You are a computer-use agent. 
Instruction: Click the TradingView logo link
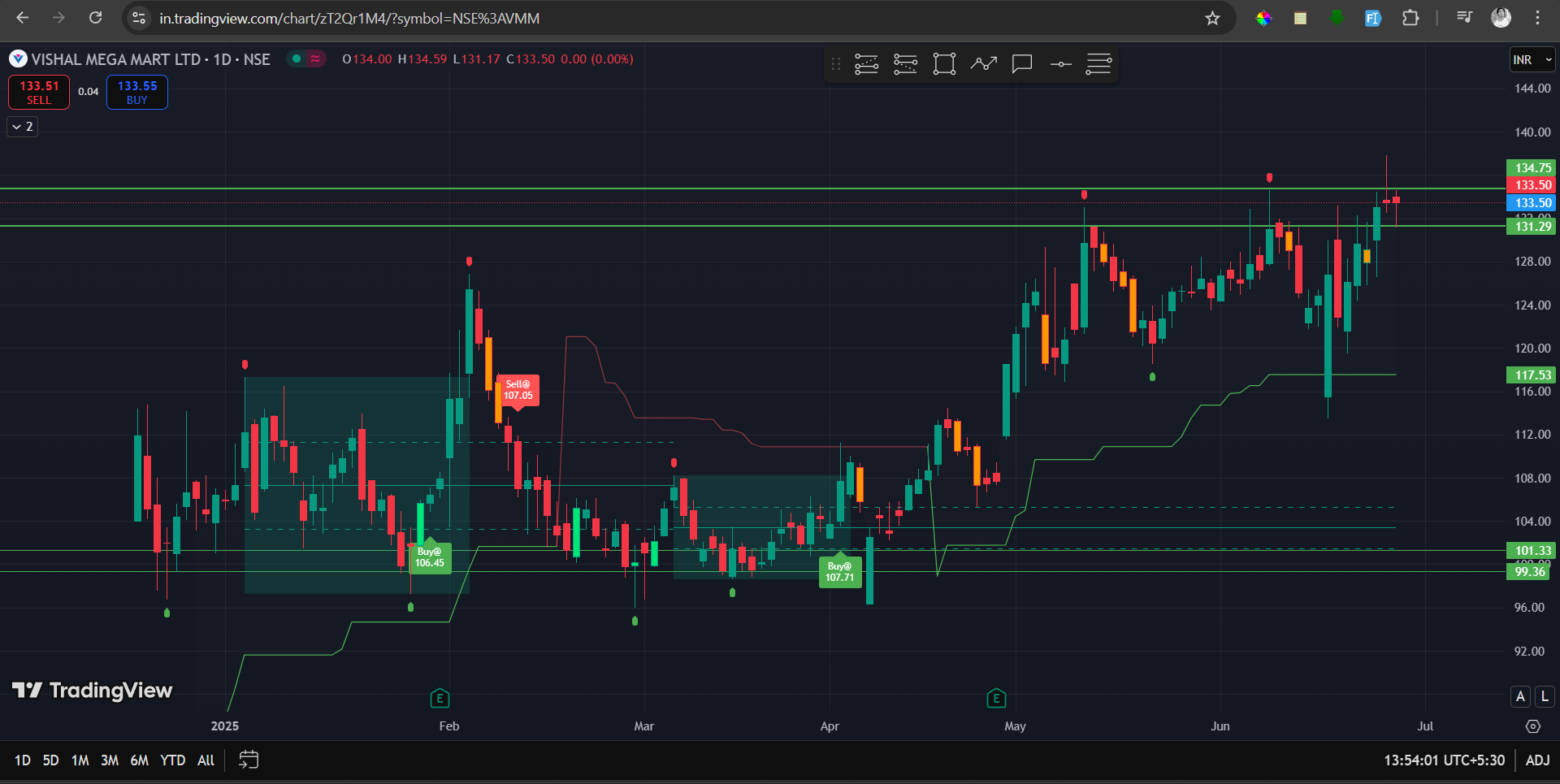point(92,691)
